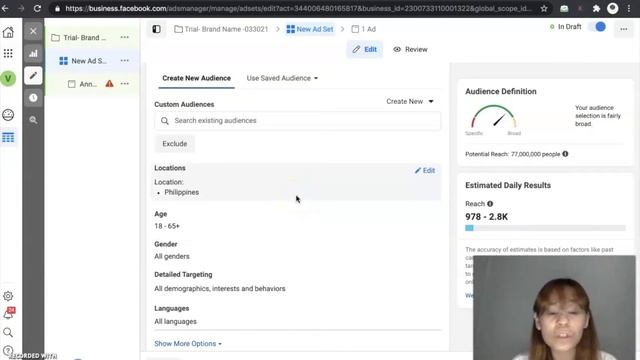Select 1 Ad breadcrumb

pos(364,29)
